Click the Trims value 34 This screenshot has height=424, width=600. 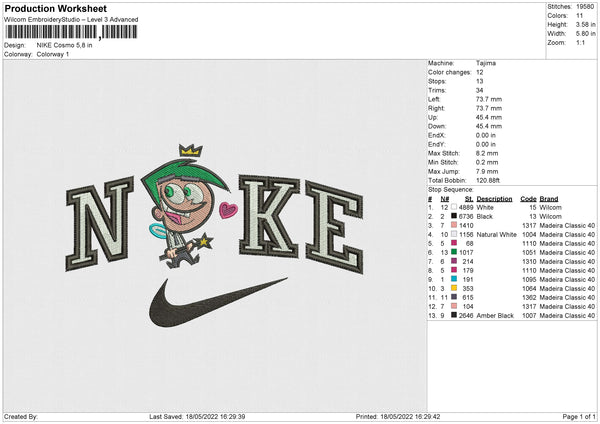click(x=479, y=90)
